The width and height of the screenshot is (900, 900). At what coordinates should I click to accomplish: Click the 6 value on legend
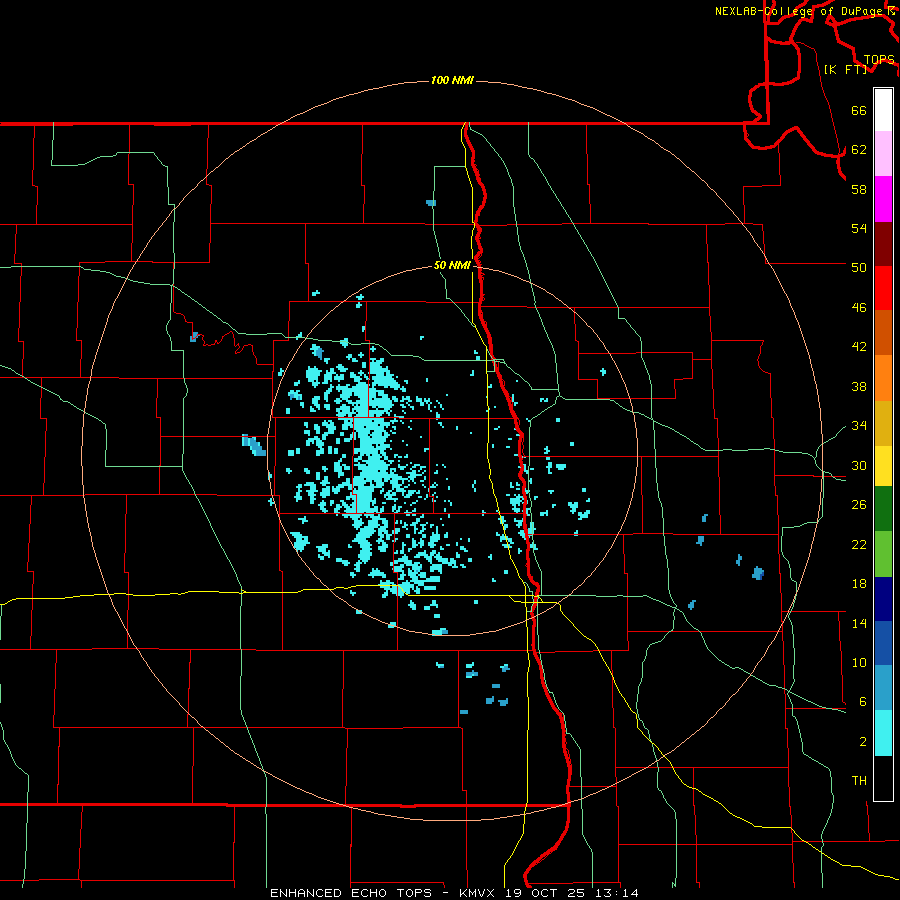863,701
